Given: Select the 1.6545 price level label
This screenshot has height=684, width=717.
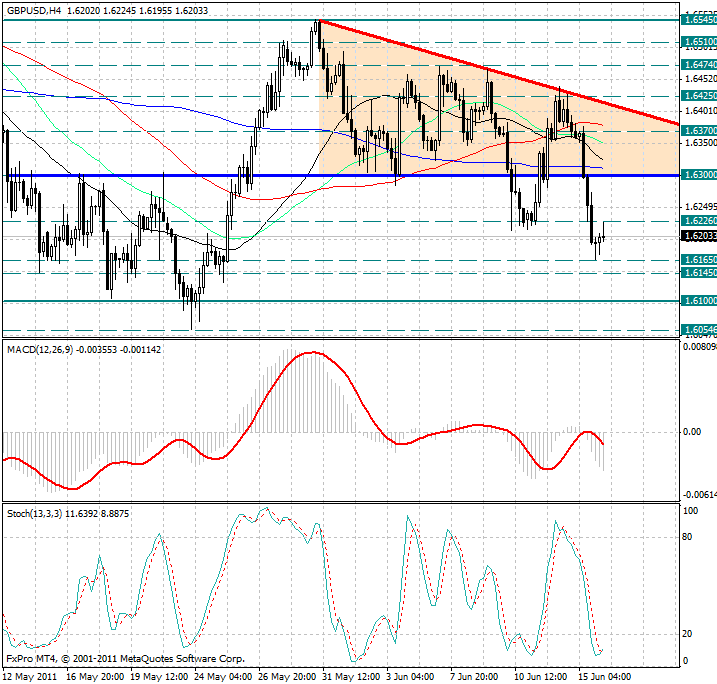Looking at the screenshot, I should 699,20.
